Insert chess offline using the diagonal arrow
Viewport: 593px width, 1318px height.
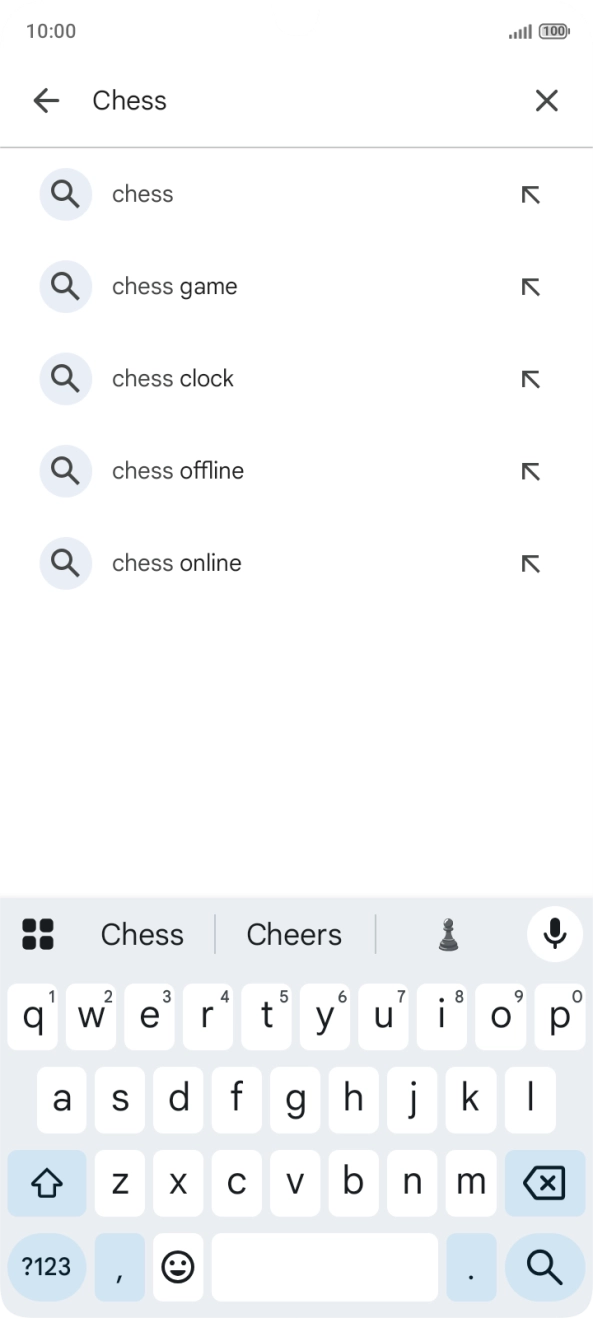[530, 471]
